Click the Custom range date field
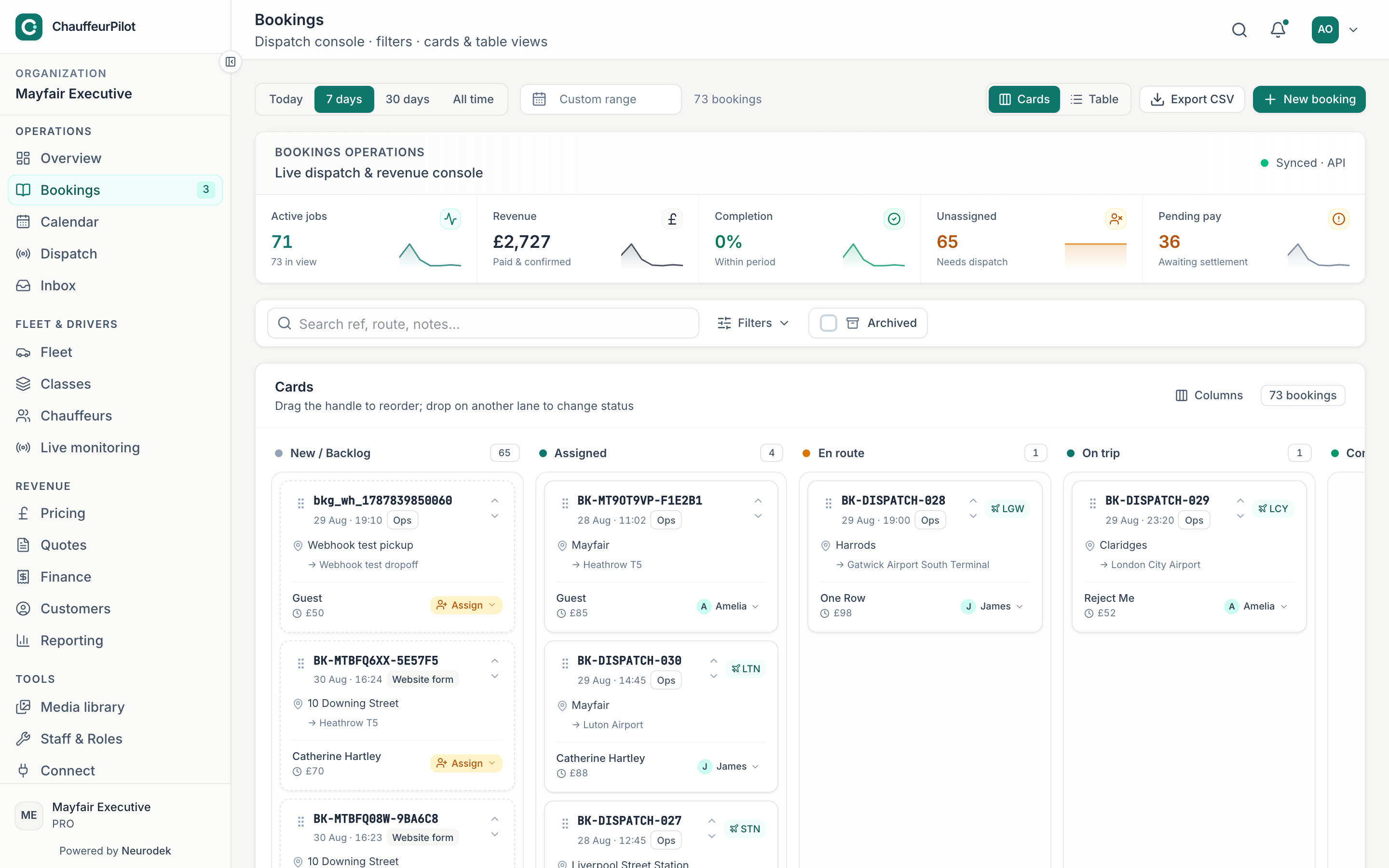 point(600,99)
